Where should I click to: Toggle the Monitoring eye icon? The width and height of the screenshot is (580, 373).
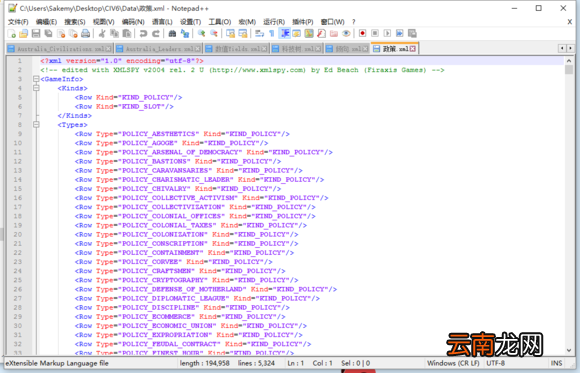(346, 34)
